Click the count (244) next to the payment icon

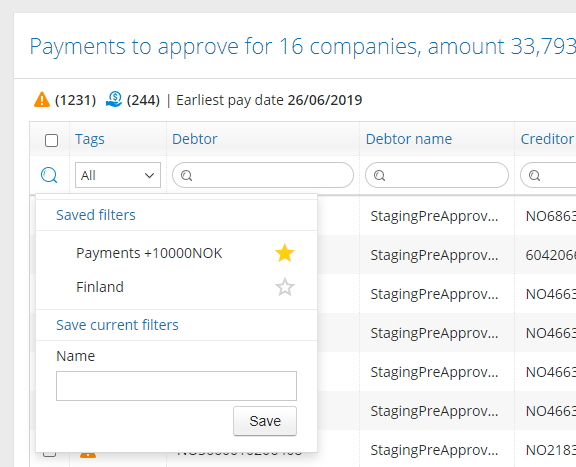click(x=143, y=100)
